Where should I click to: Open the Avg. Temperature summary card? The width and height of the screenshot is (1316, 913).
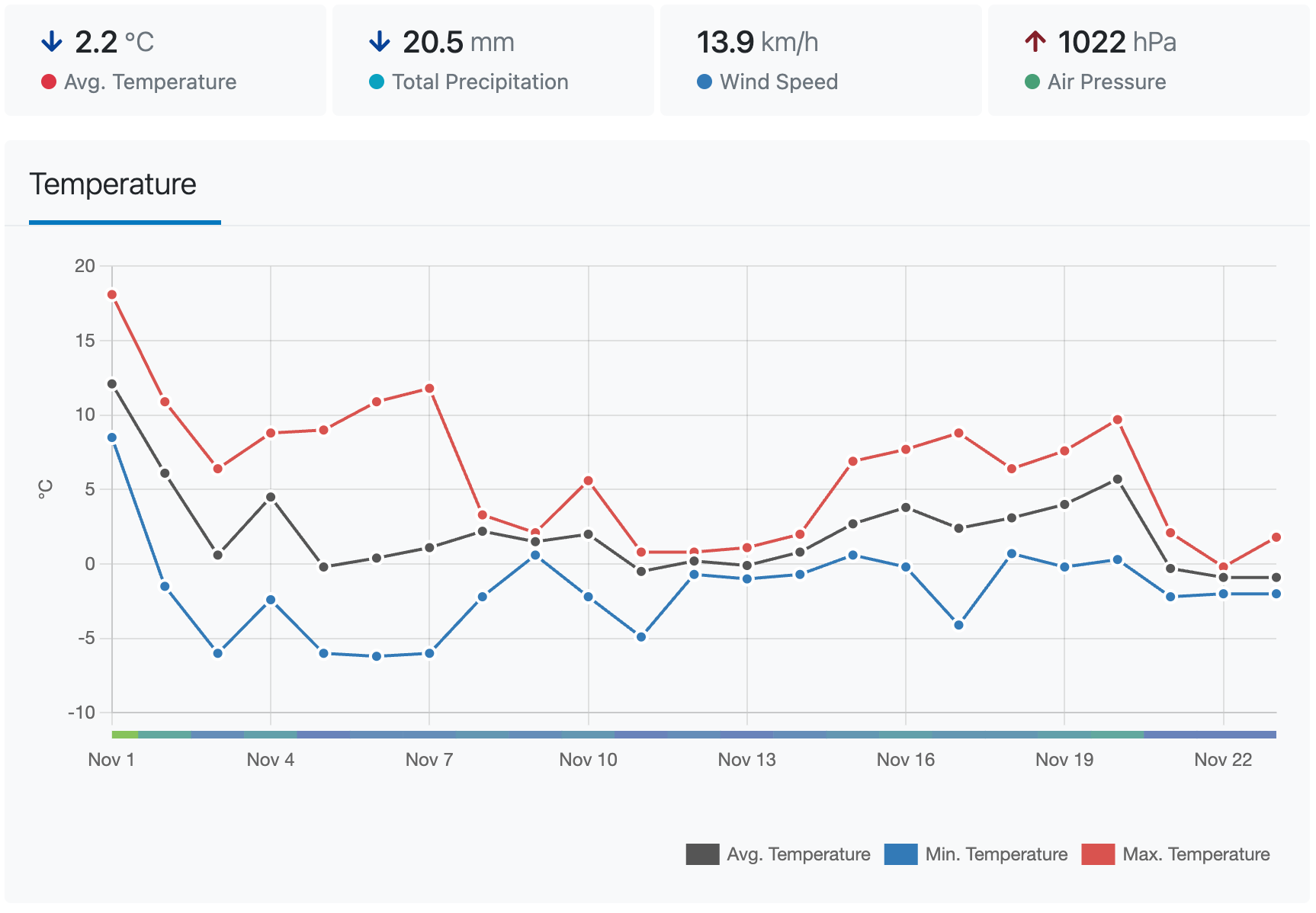click(x=165, y=60)
